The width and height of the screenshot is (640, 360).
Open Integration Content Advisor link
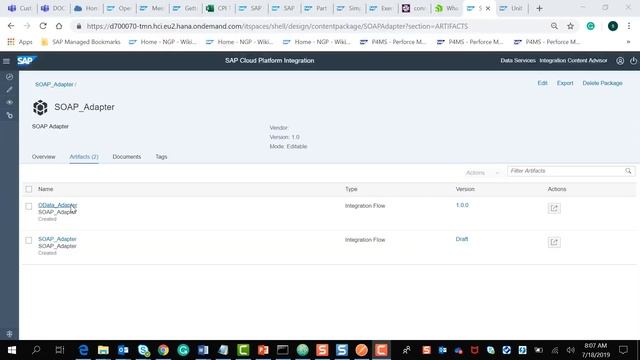point(573,60)
